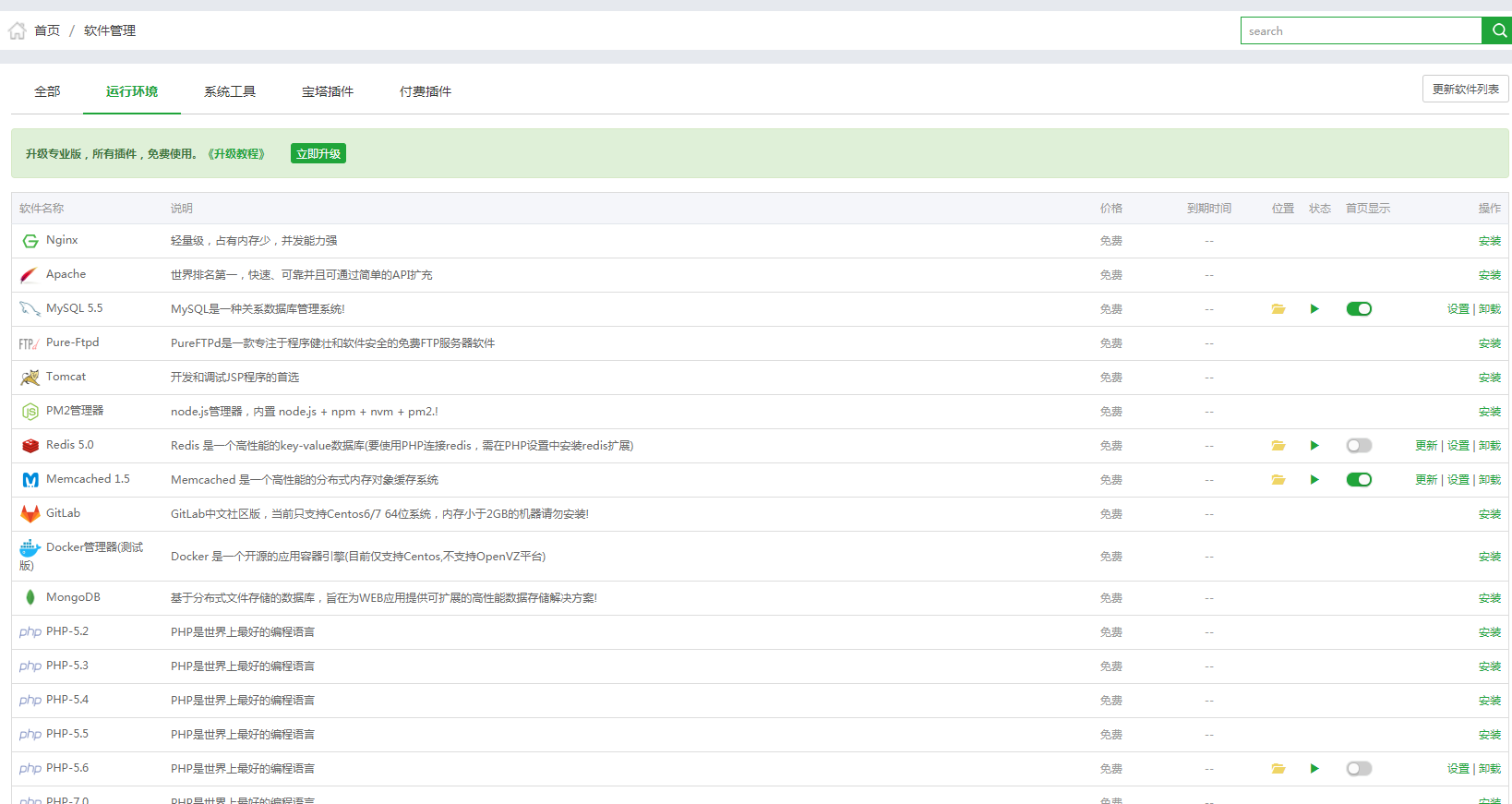
Task: Disable homepage display for MySQL 5.5
Action: coord(1359,309)
